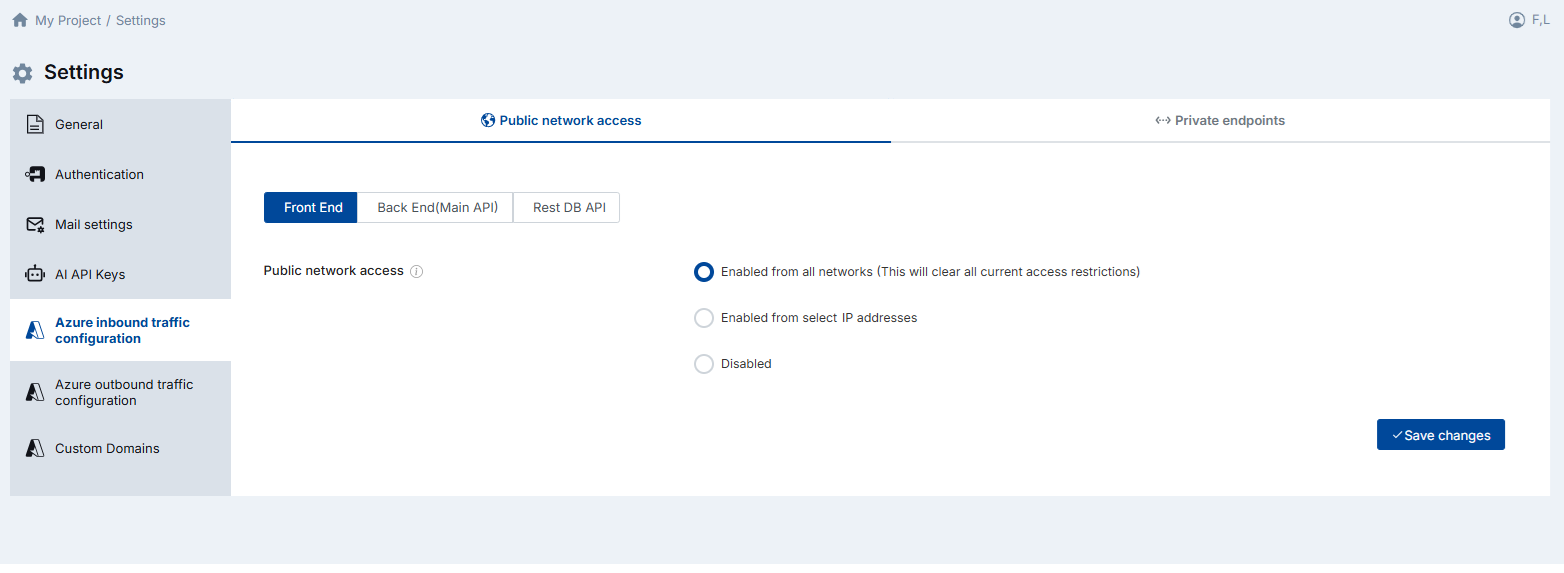Choose the Disabled radio button

(x=704, y=364)
